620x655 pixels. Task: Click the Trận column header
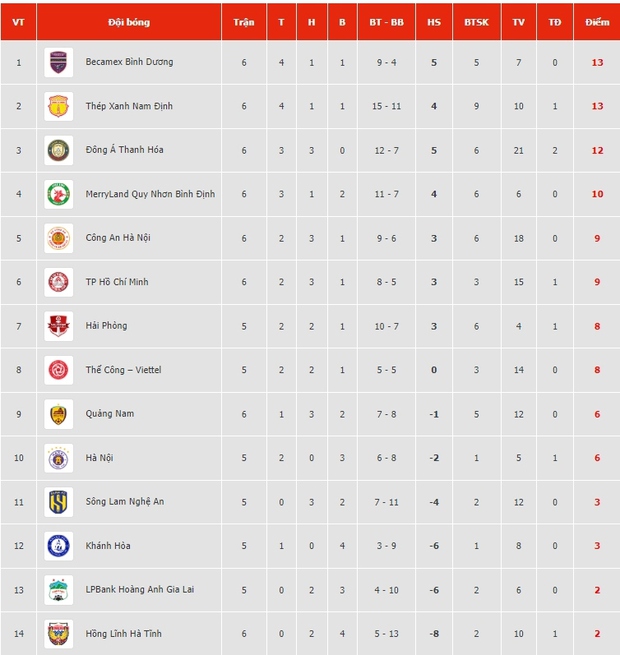coord(243,21)
